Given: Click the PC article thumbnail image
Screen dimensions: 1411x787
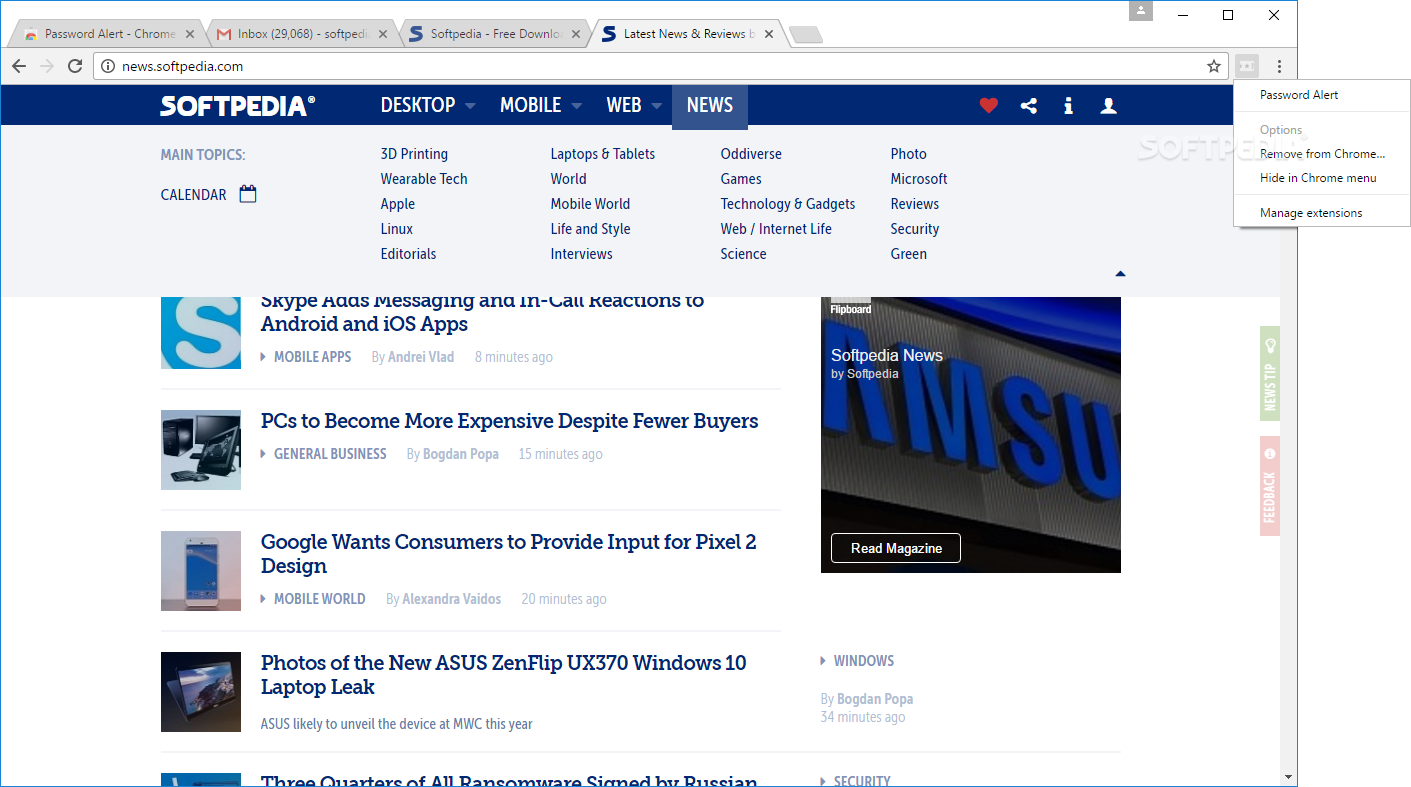Looking at the screenshot, I should 201,450.
